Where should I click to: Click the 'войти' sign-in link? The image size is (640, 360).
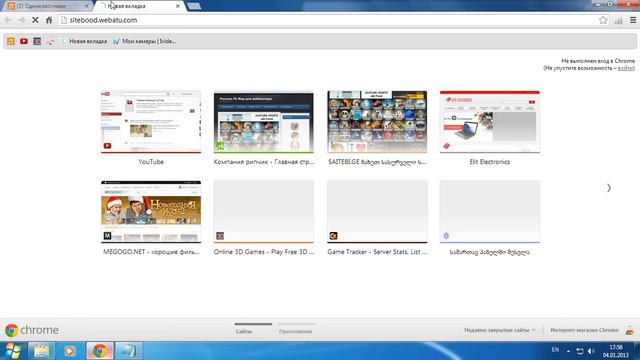coord(626,68)
